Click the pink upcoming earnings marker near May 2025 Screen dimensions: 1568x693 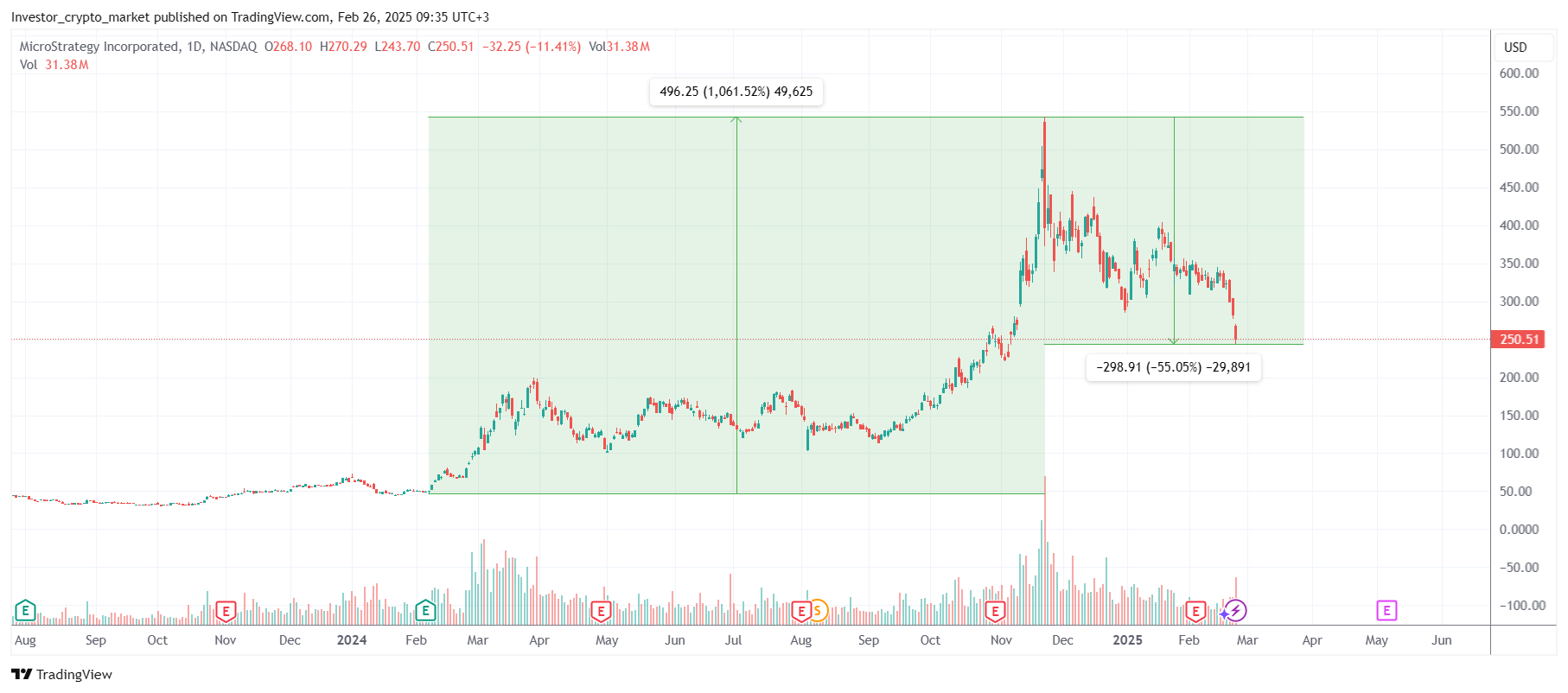pyautogui.click(x=1386, y=611)
